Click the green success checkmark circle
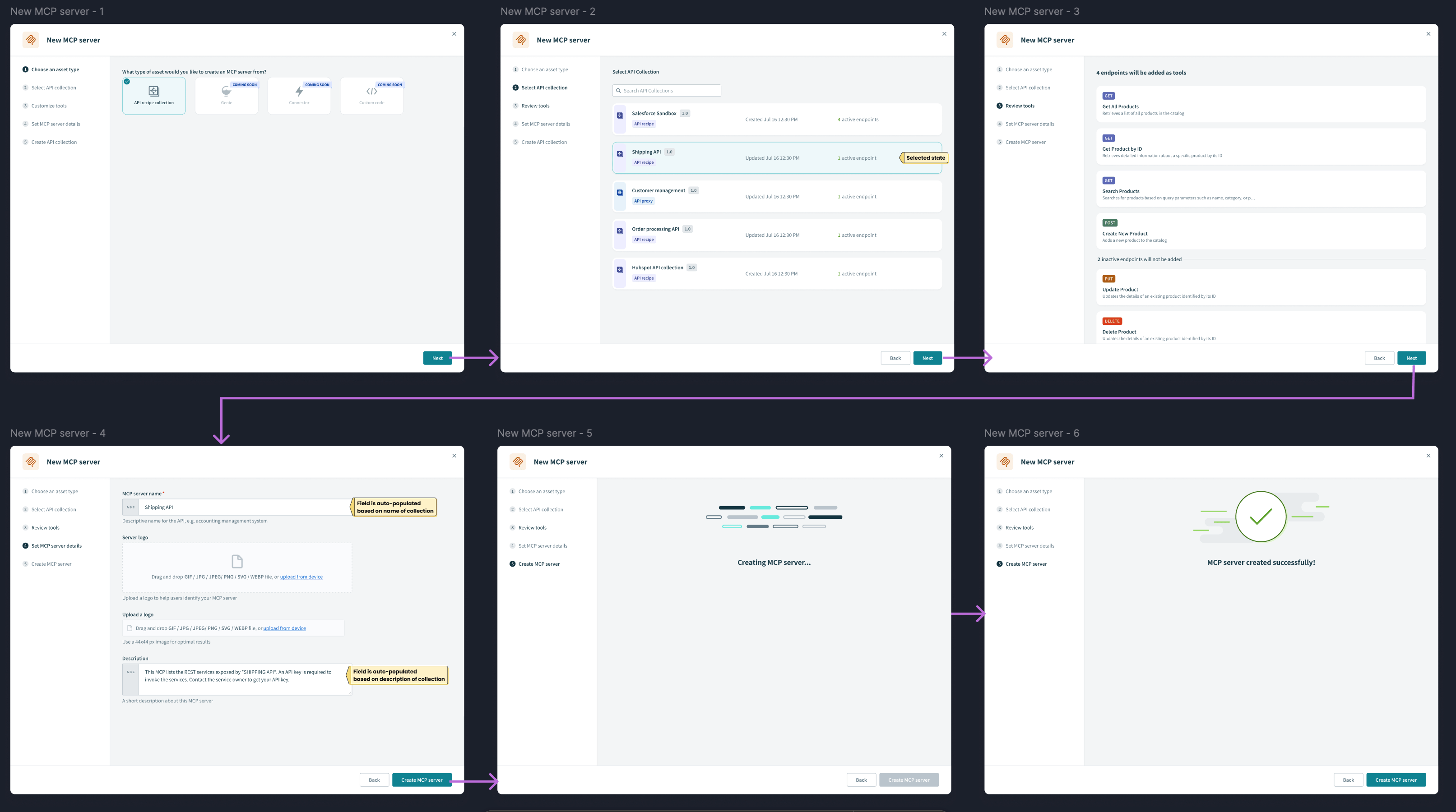The image size is (1456, 812). 1261,517
